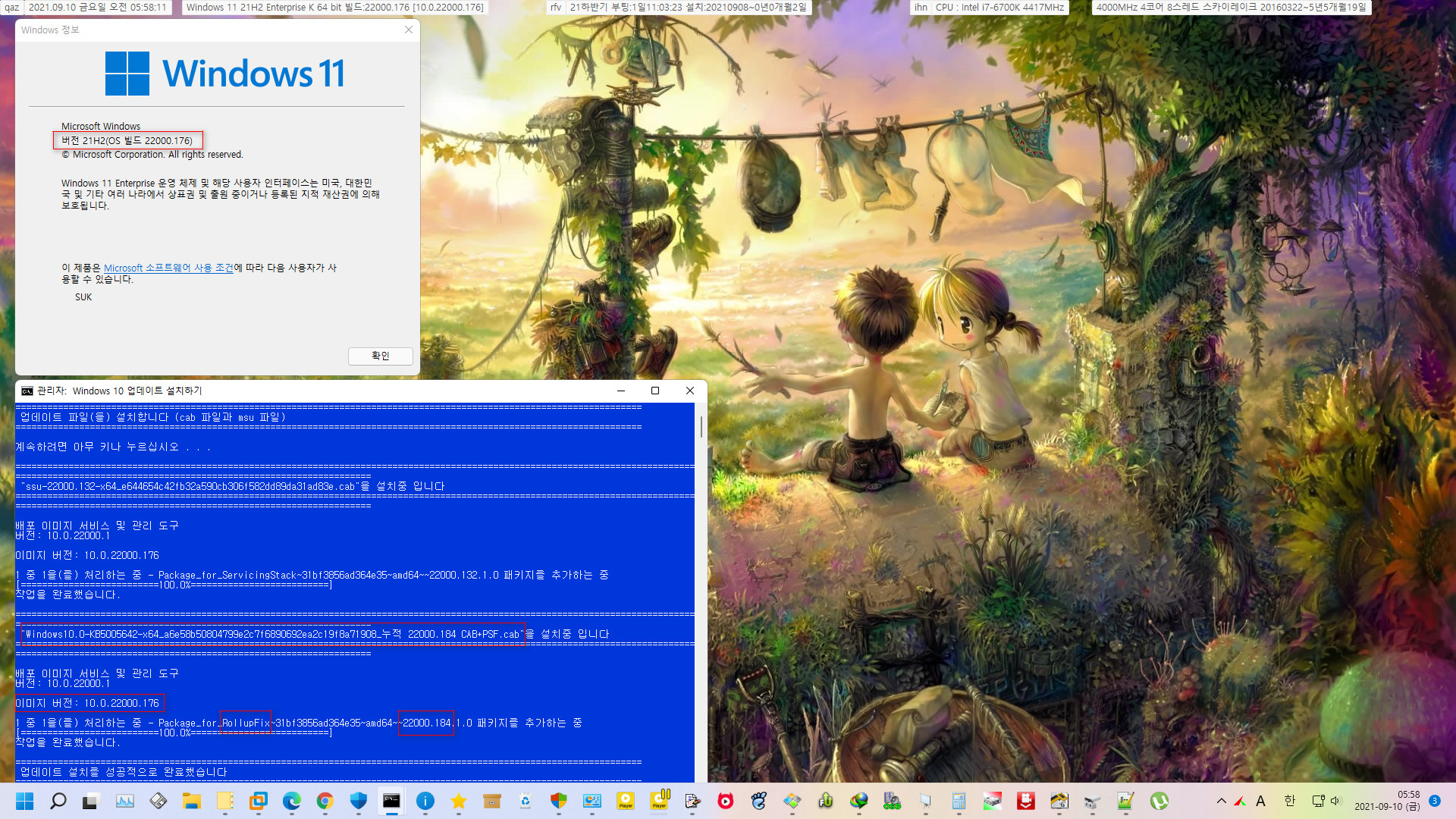Image resolution: width=1456 pixels, height=819 pixels.
Task: Open the blue info circle taskbar icon
Action: (x=425, y=801)
